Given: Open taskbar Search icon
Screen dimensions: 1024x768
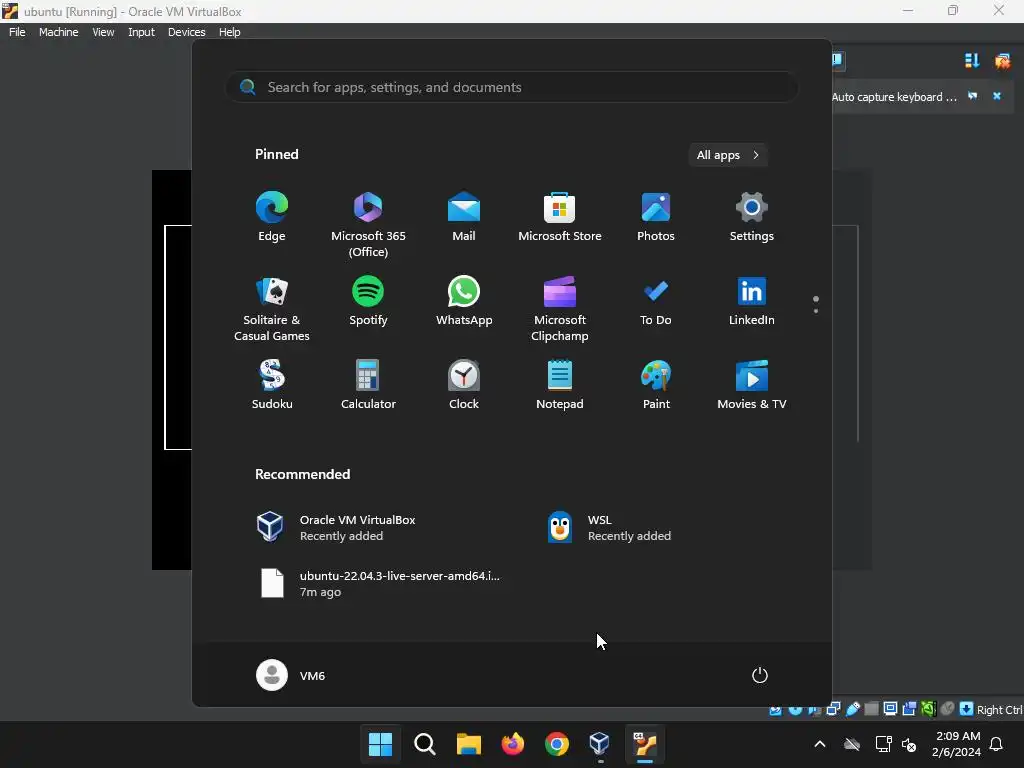Looking at the screenshot, I should tap(424, 744).
